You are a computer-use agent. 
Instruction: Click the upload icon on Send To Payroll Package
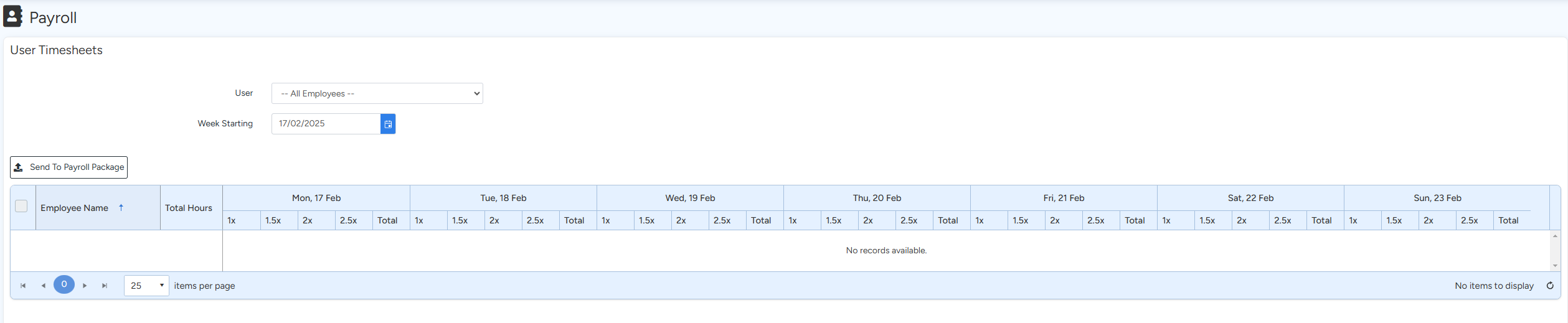[x=19, y=167]
